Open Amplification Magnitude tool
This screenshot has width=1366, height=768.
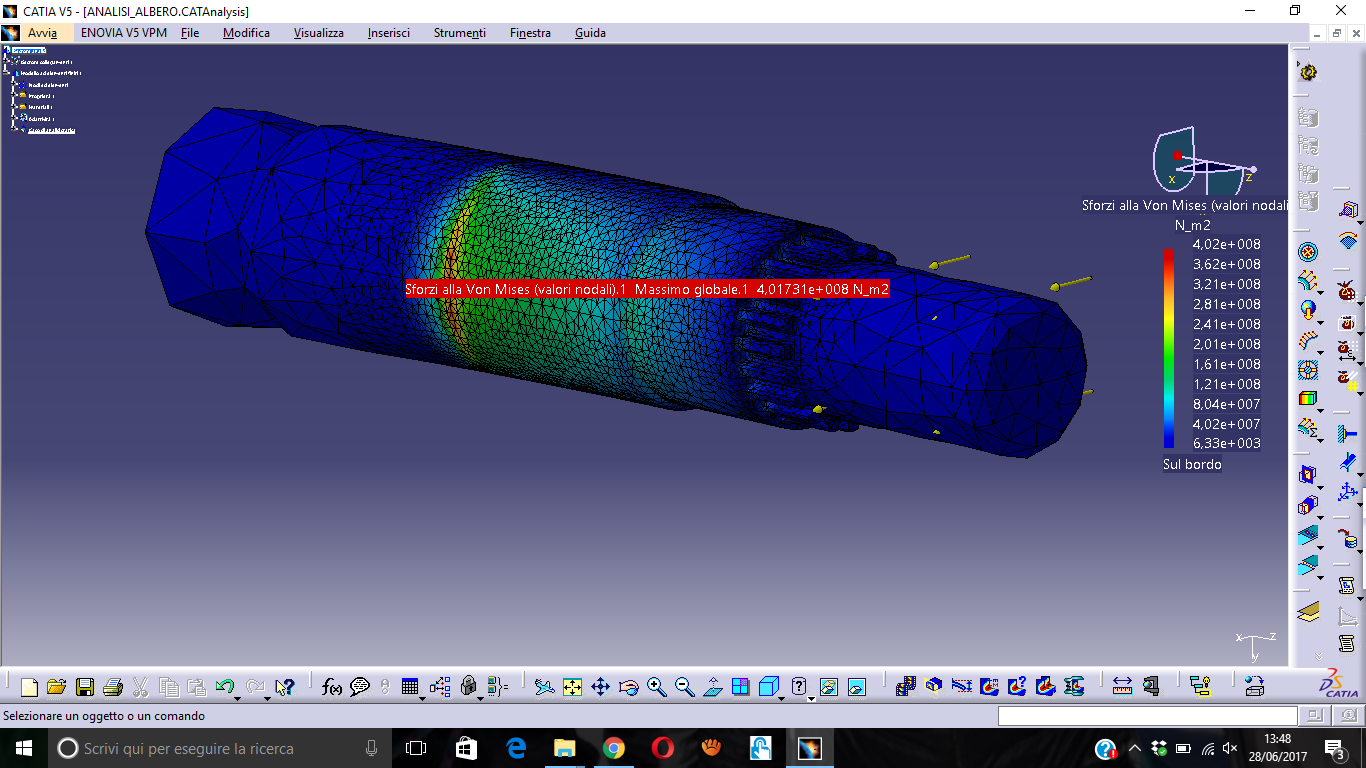(962, 687)
